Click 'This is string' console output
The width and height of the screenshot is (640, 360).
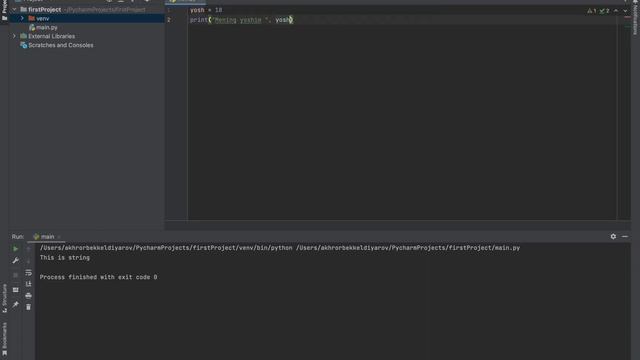[x=64, y=258]
